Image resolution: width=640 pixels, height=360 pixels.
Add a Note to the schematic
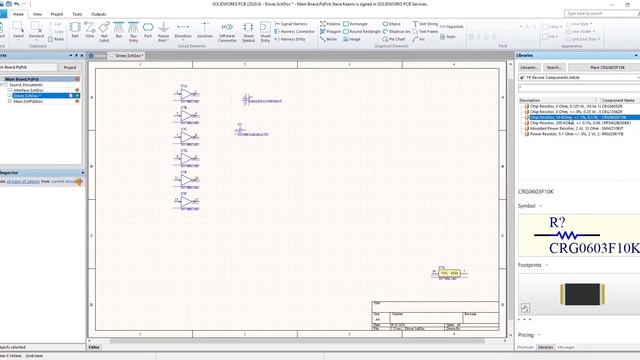[x=447, y=37]
